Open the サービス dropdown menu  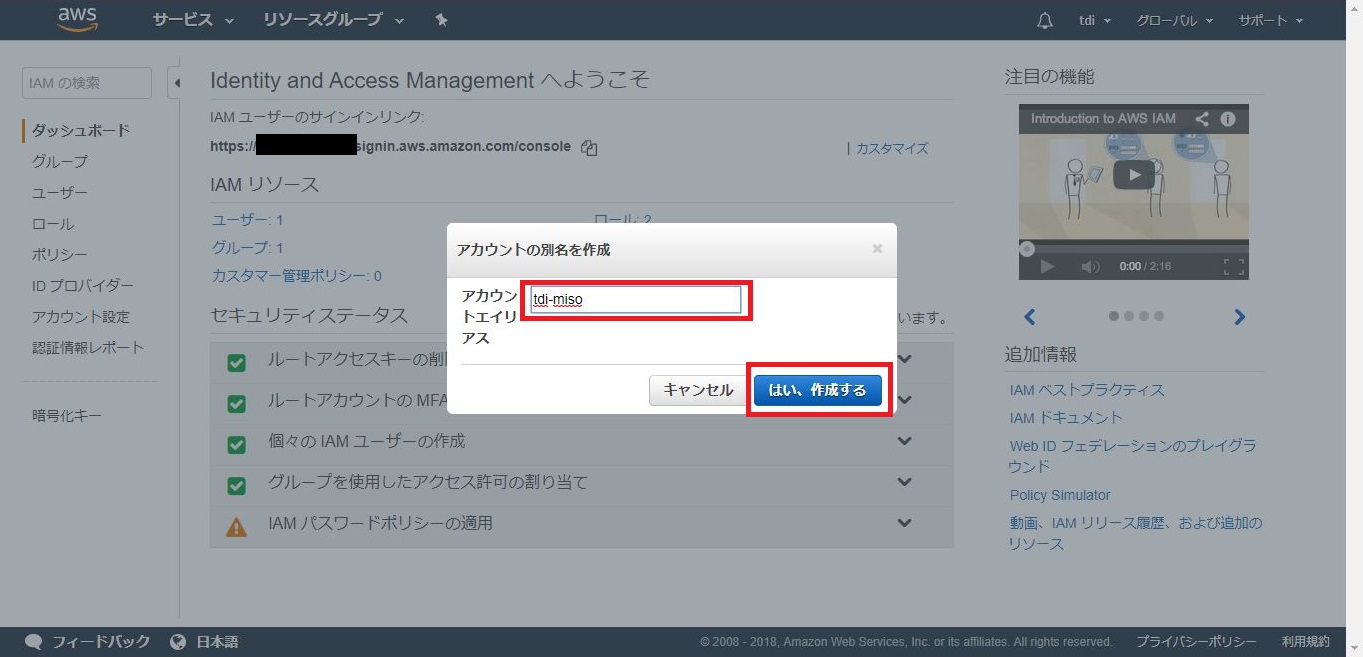[x=193, y=20]
